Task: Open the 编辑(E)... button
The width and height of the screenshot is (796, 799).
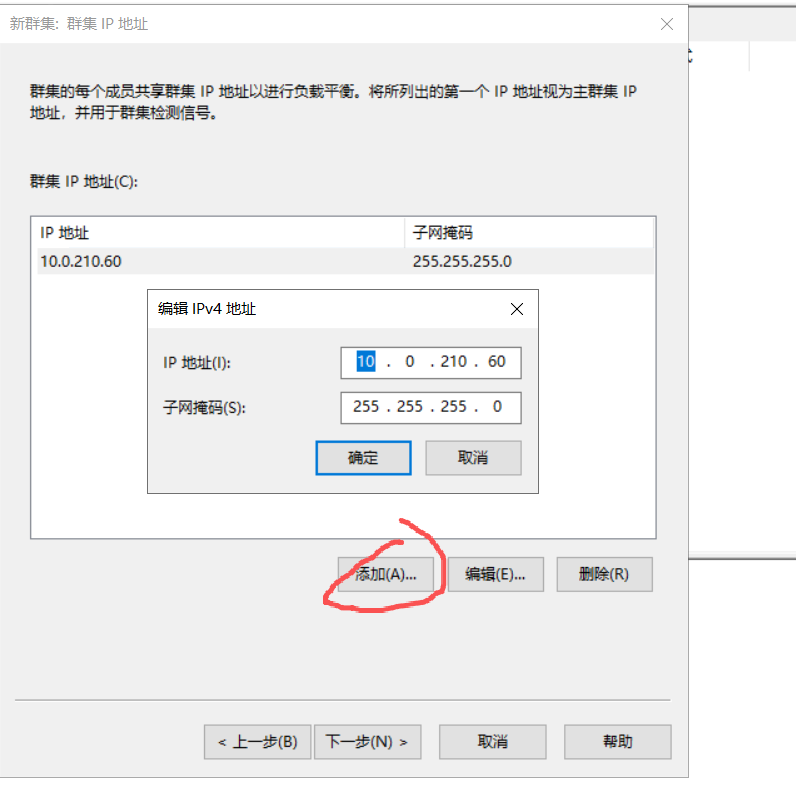Action: [x=495, y=574]
